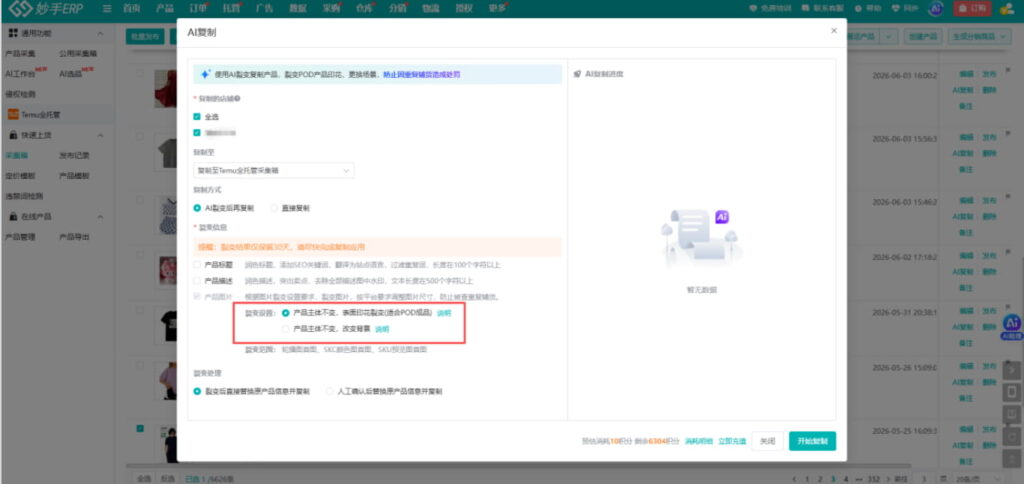
Task: Select 直接复制 radio option
Action: click(274, 208)
